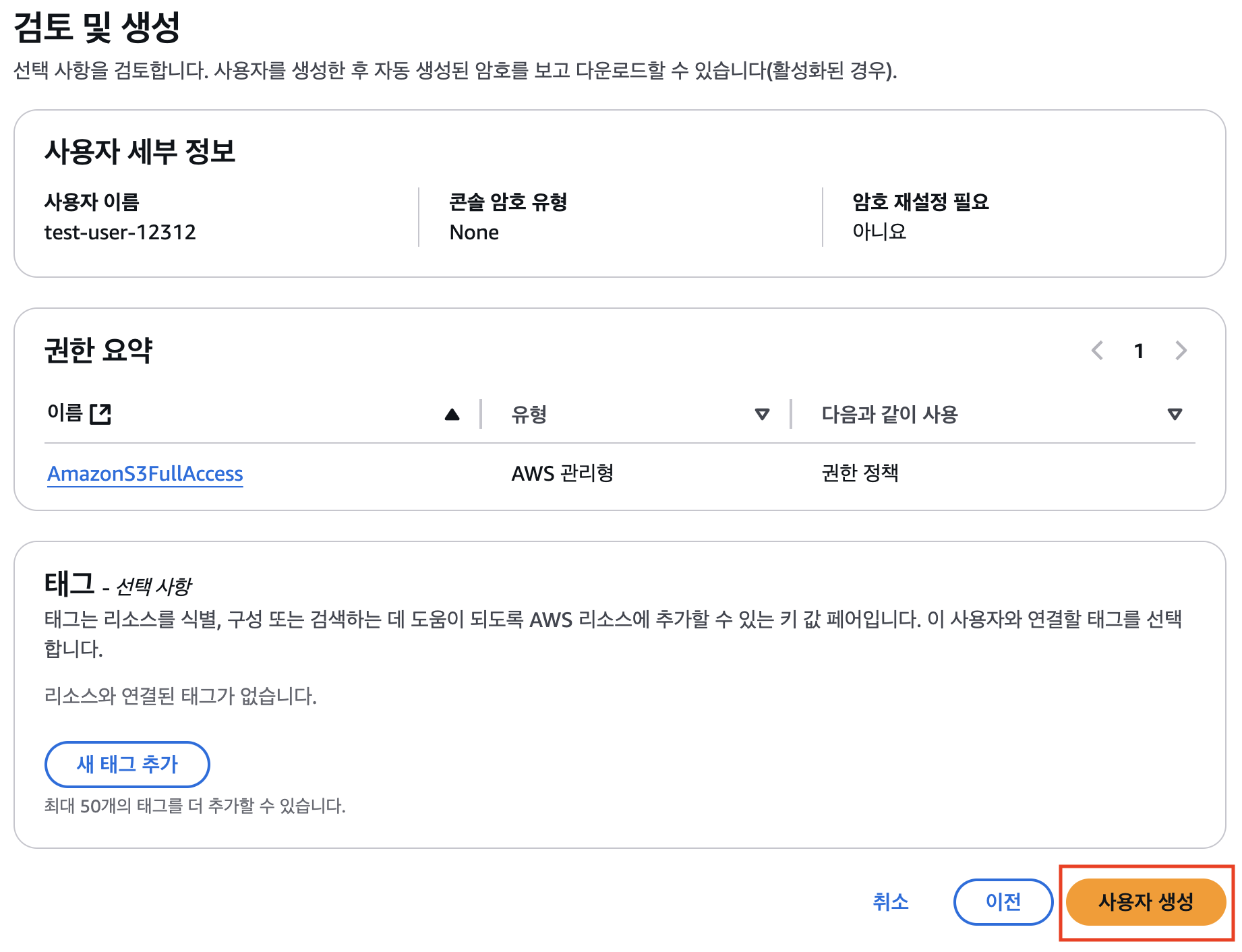Viewport: 1242px width, 952px height.
Task: Click the external link icon beside 이름
Action: point(100,413)
